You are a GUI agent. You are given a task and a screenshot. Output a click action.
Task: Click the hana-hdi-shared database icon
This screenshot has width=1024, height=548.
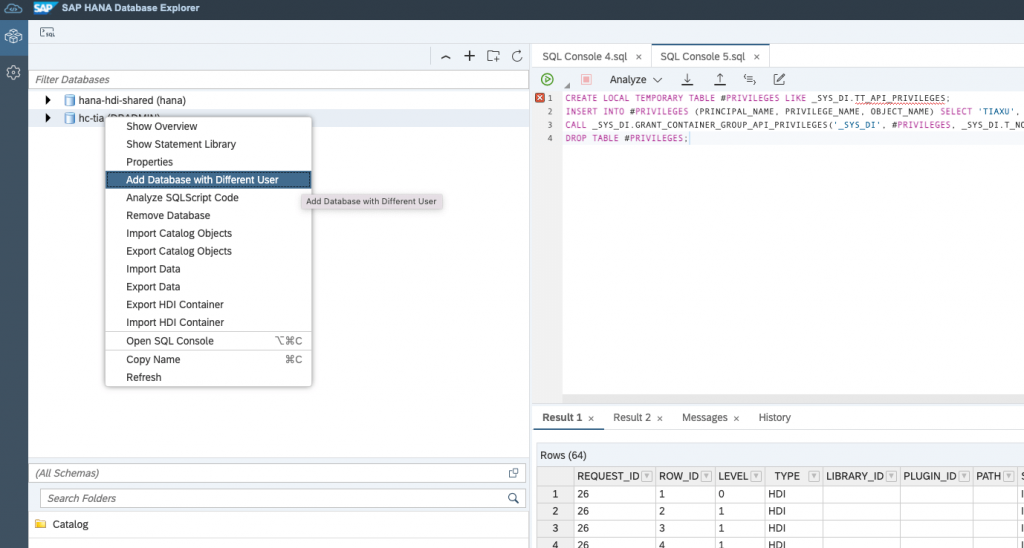coord(69,100)
